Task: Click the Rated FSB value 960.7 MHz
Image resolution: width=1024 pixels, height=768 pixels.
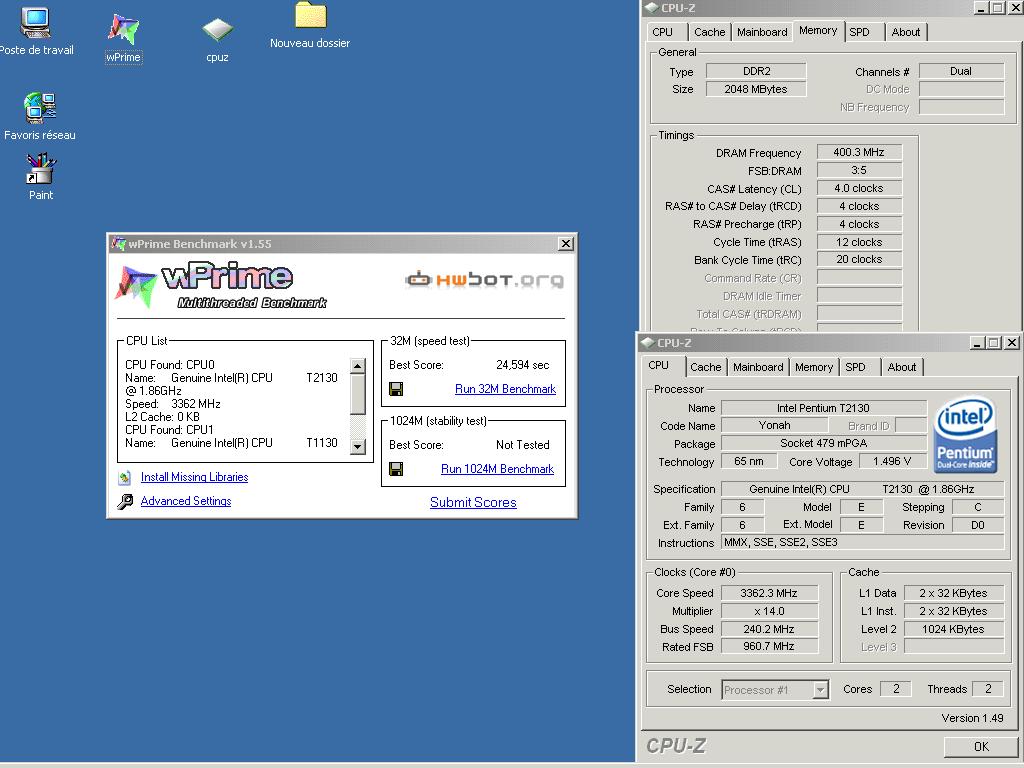Action: 768,647
